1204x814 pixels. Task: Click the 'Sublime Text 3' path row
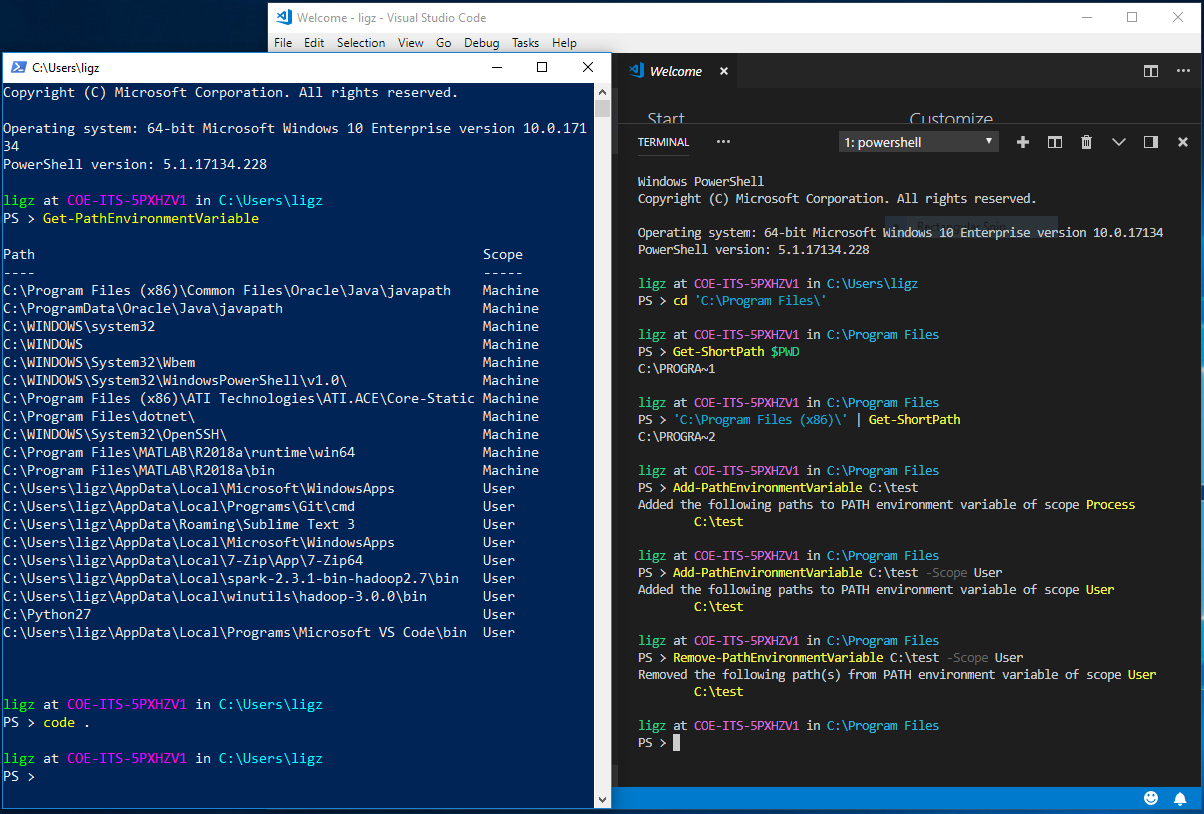tap(179, 524)
